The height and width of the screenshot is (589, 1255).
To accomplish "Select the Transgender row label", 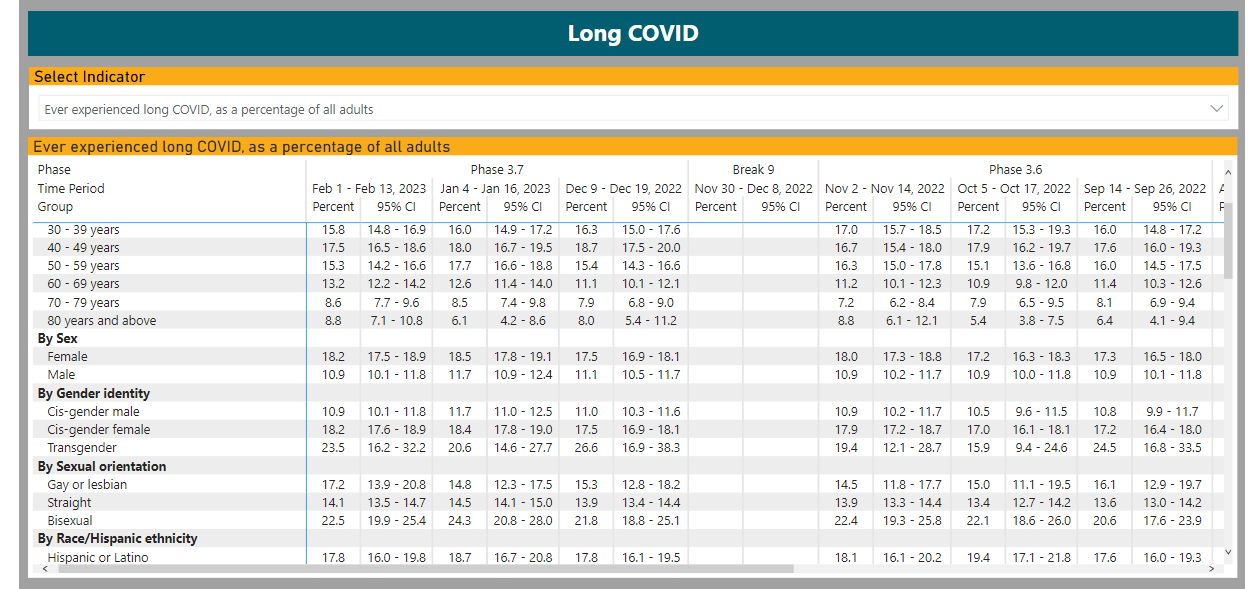I will (81, 448).
